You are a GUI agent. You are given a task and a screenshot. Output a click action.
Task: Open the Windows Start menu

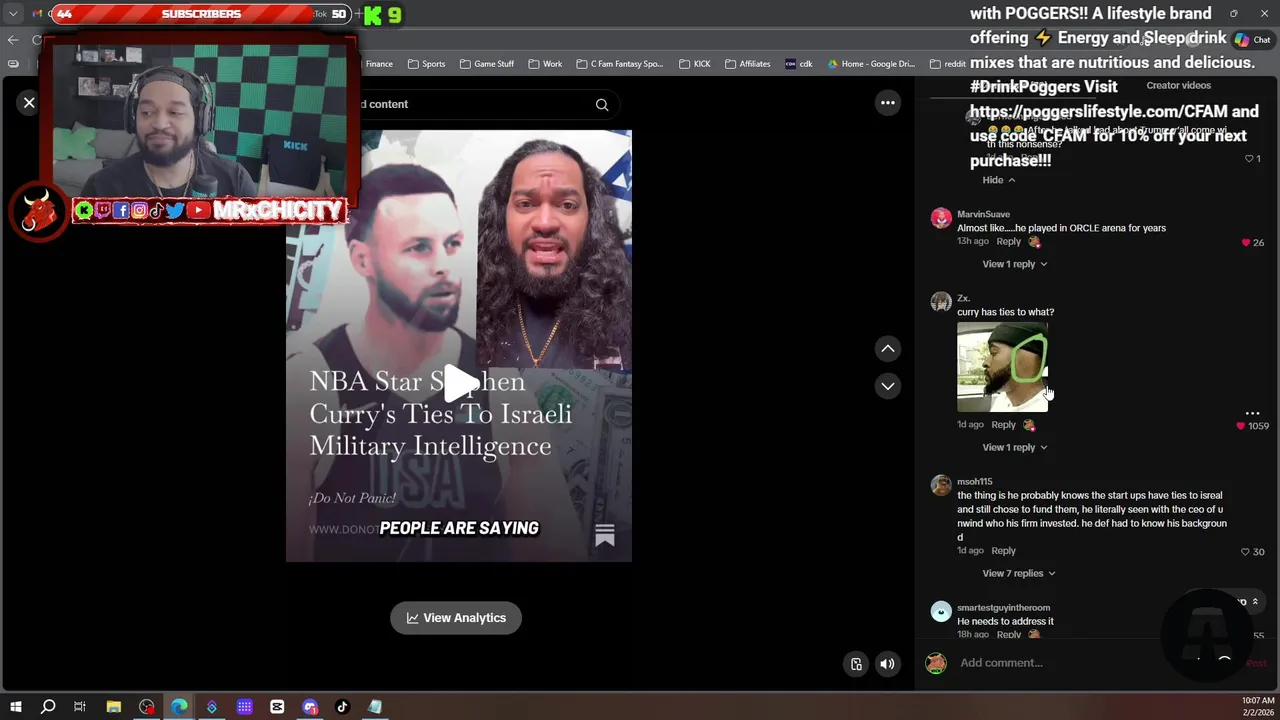(15, 707)
